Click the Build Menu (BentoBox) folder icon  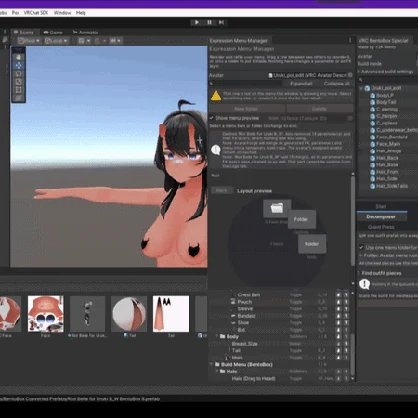217,364
